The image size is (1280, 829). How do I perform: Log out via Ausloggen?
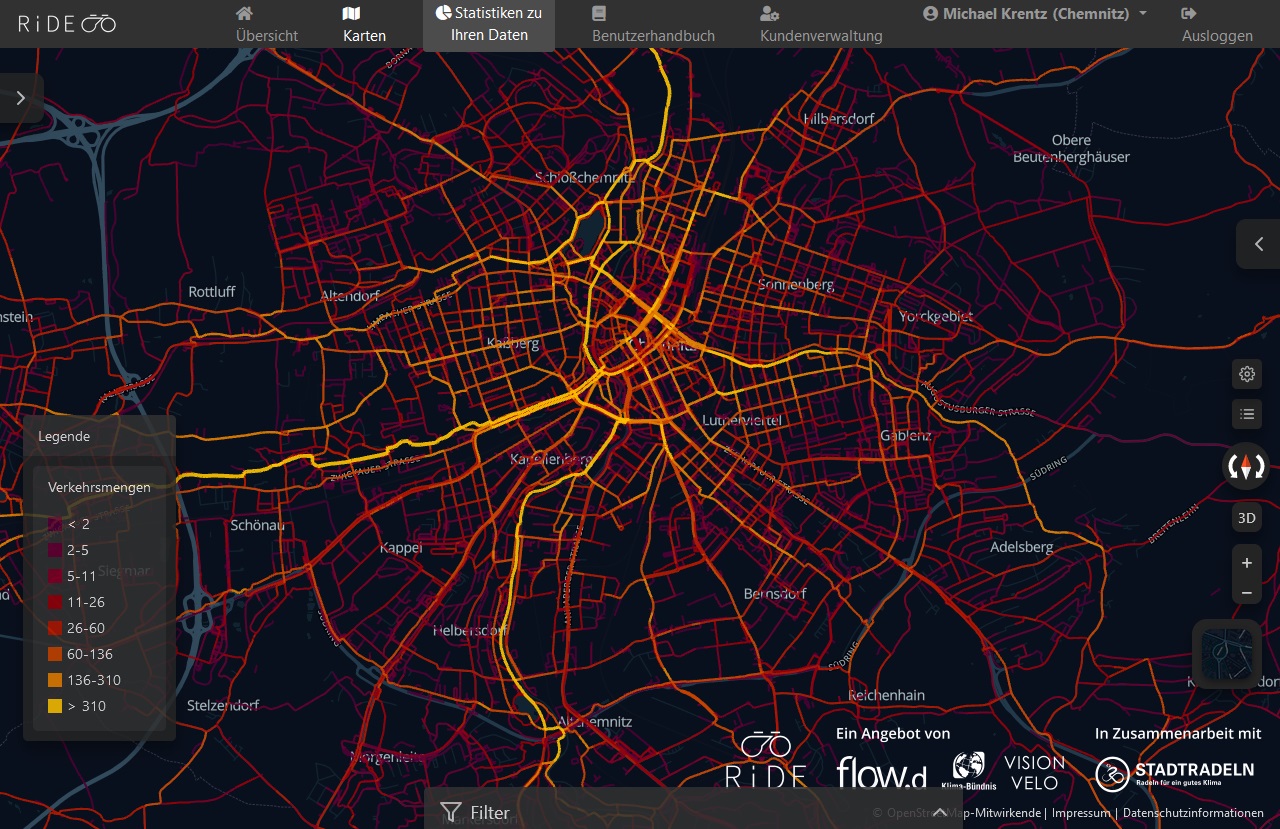[1217, 24]
